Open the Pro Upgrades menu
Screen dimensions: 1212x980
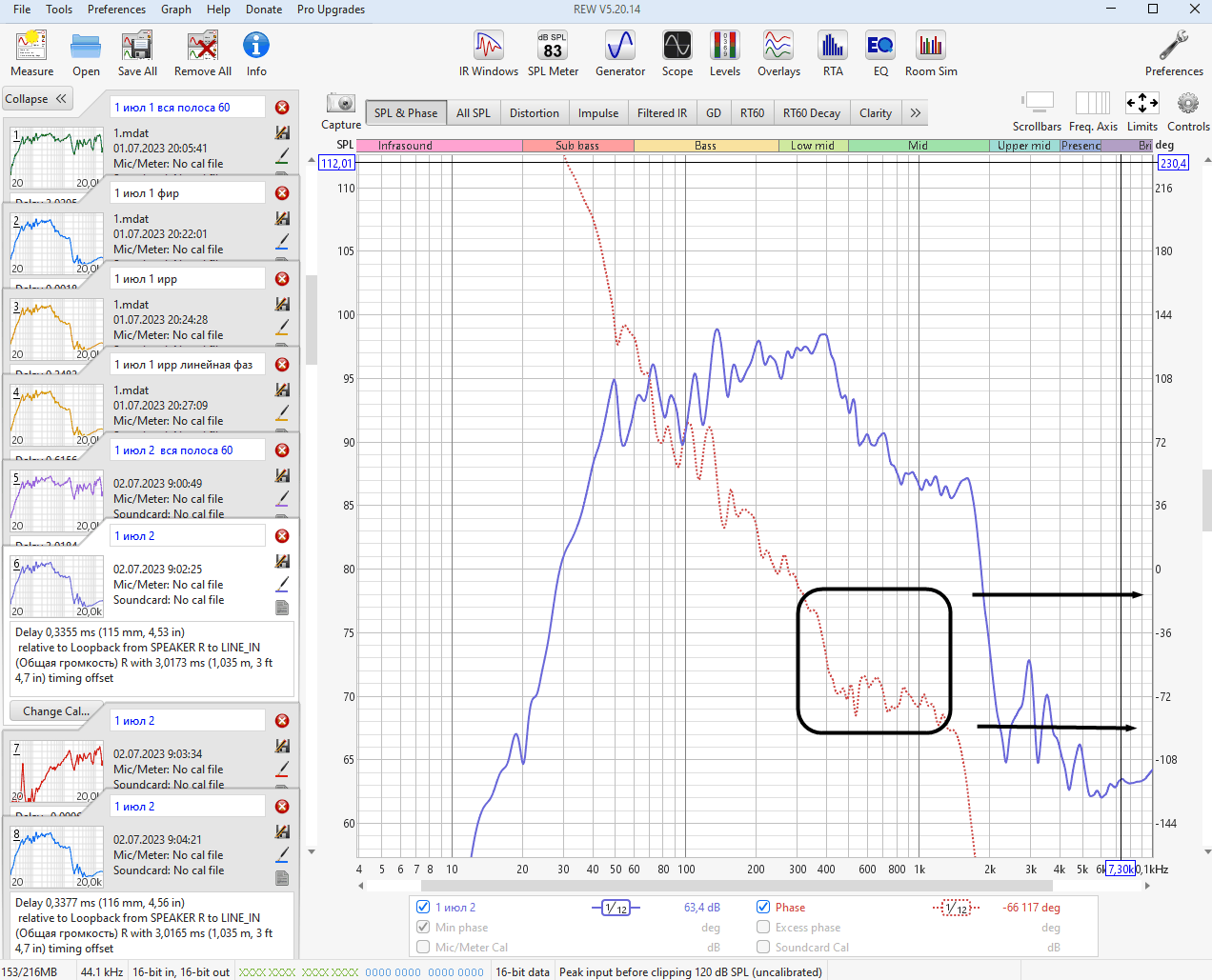(331, 10)
